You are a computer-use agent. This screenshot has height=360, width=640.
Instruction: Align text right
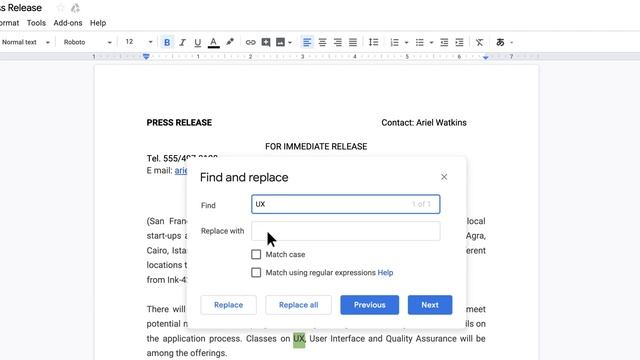(x=338, y=42)
